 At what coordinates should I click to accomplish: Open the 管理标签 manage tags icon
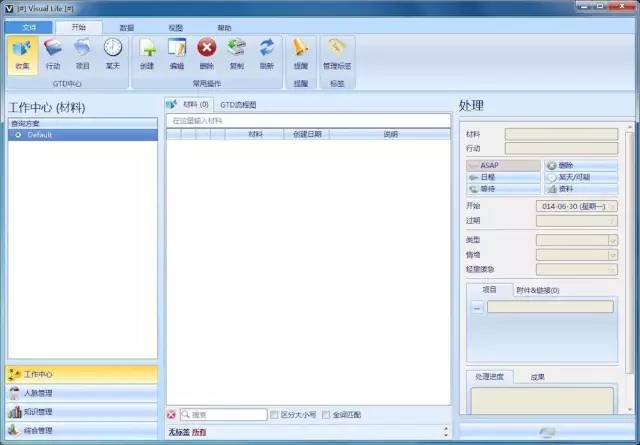click(337, 55)
